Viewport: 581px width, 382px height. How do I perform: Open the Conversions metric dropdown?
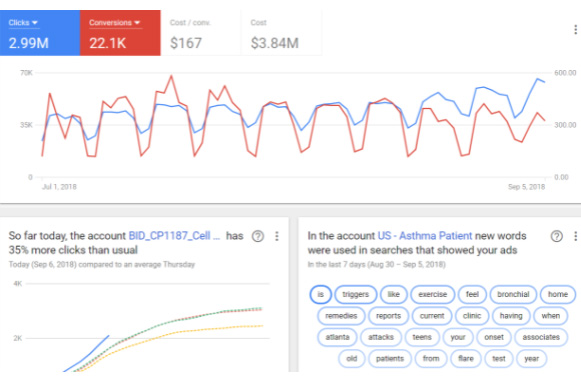[114, 23]
